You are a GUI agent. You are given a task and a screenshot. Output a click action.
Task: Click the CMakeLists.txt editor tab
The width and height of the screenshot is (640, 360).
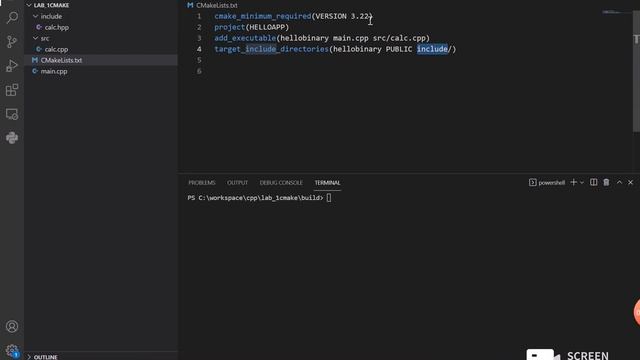pyautogui.click(x=212, y=5)
